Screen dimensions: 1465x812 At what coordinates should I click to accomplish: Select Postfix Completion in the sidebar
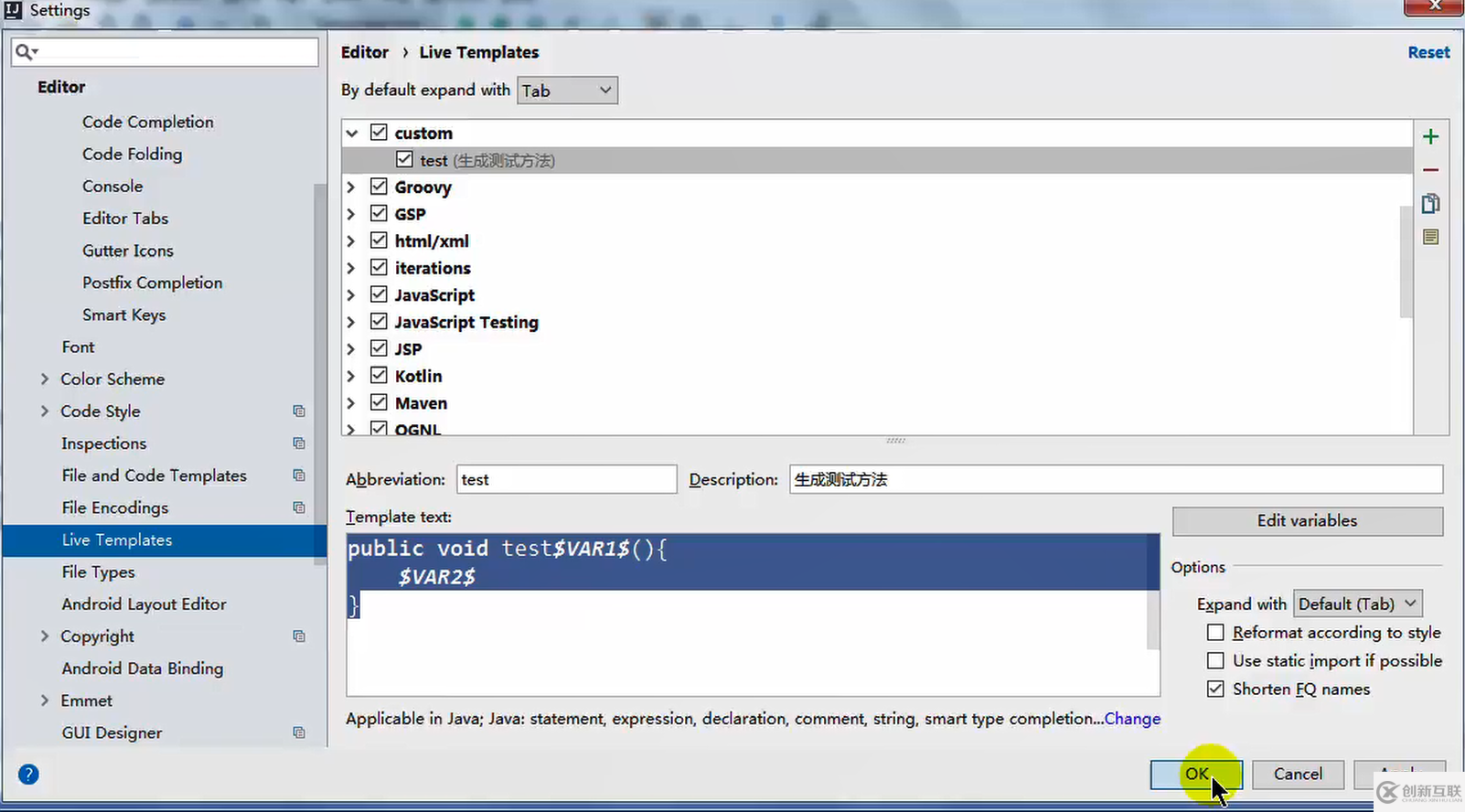click(x=153, y=283)
